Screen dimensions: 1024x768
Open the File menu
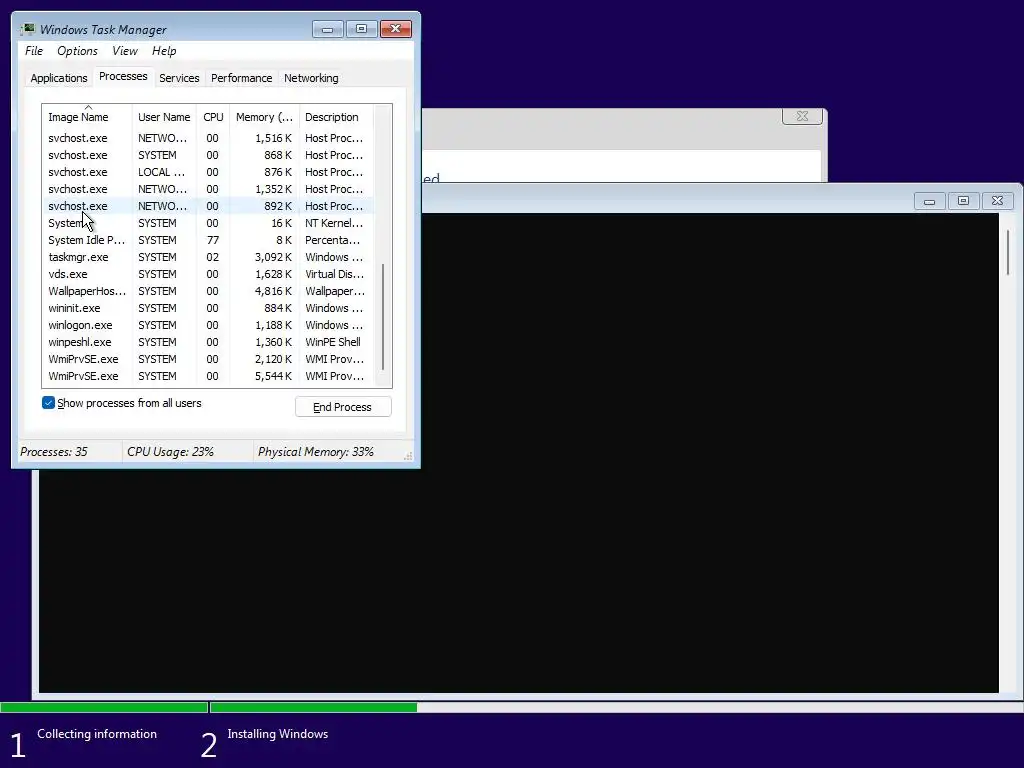[34, 51]
